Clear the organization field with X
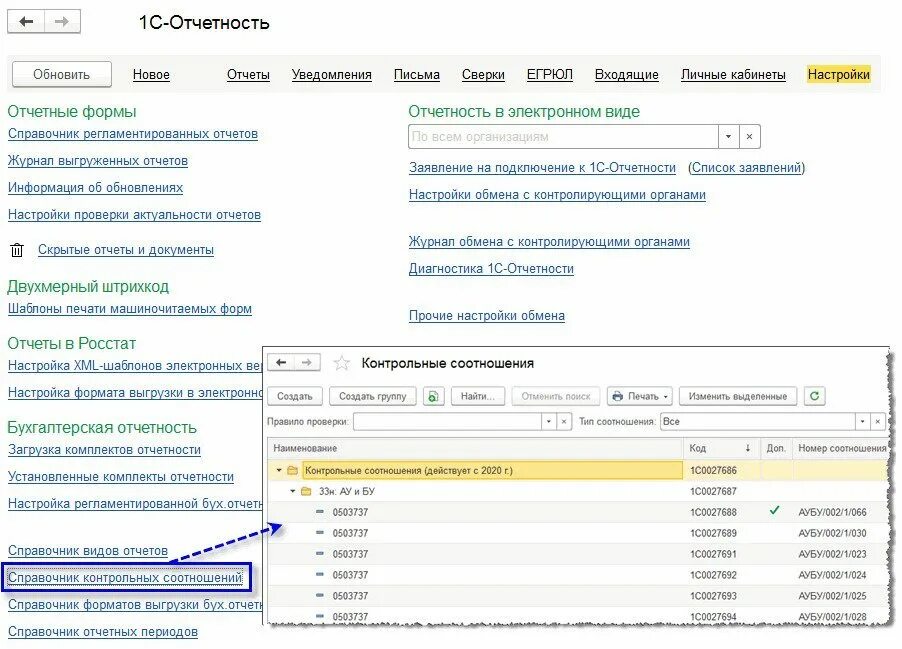902x649 pixels. click(749, 137)
